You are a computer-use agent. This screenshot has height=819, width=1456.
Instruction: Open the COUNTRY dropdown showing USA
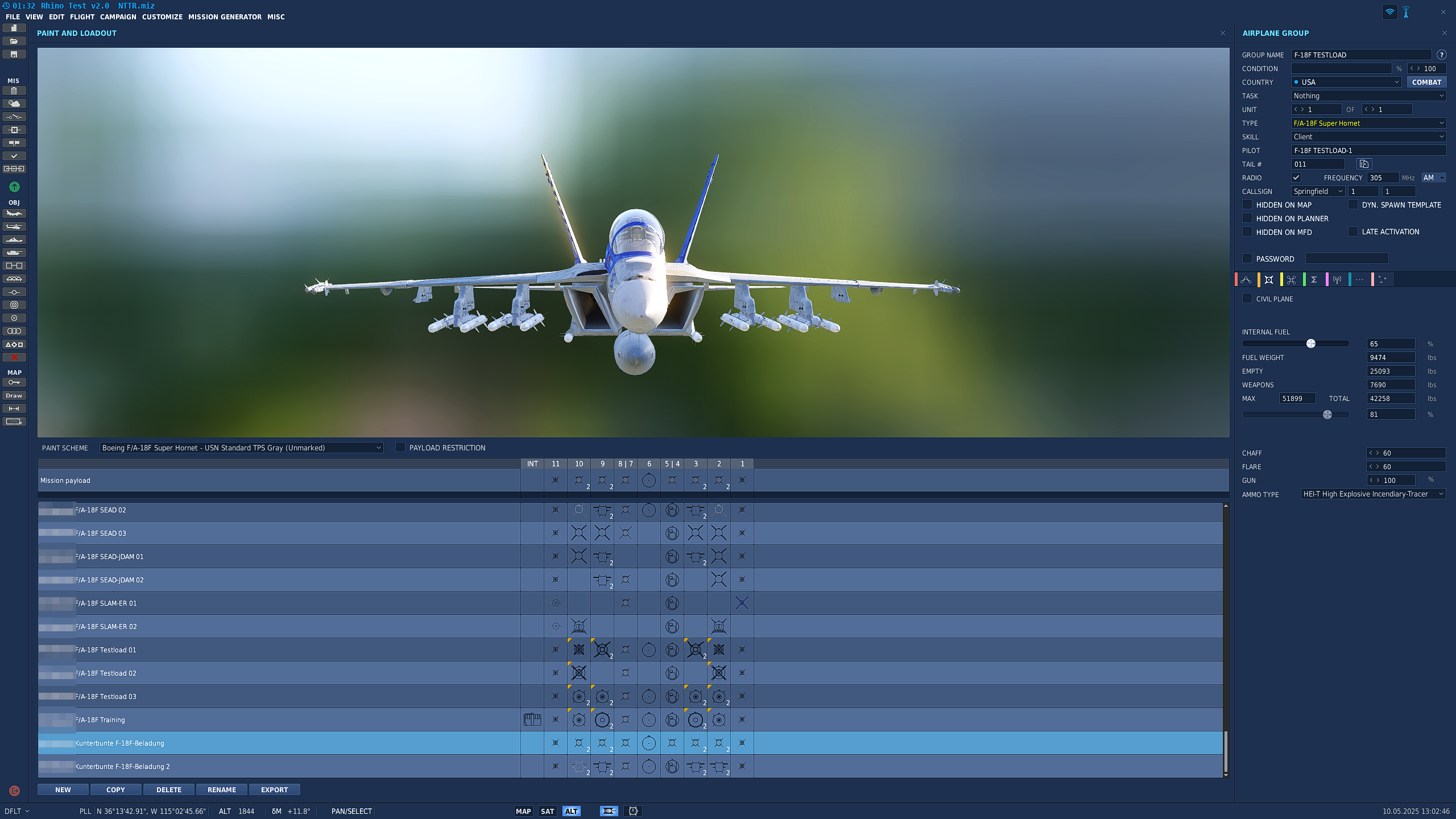click(1346, 82)
